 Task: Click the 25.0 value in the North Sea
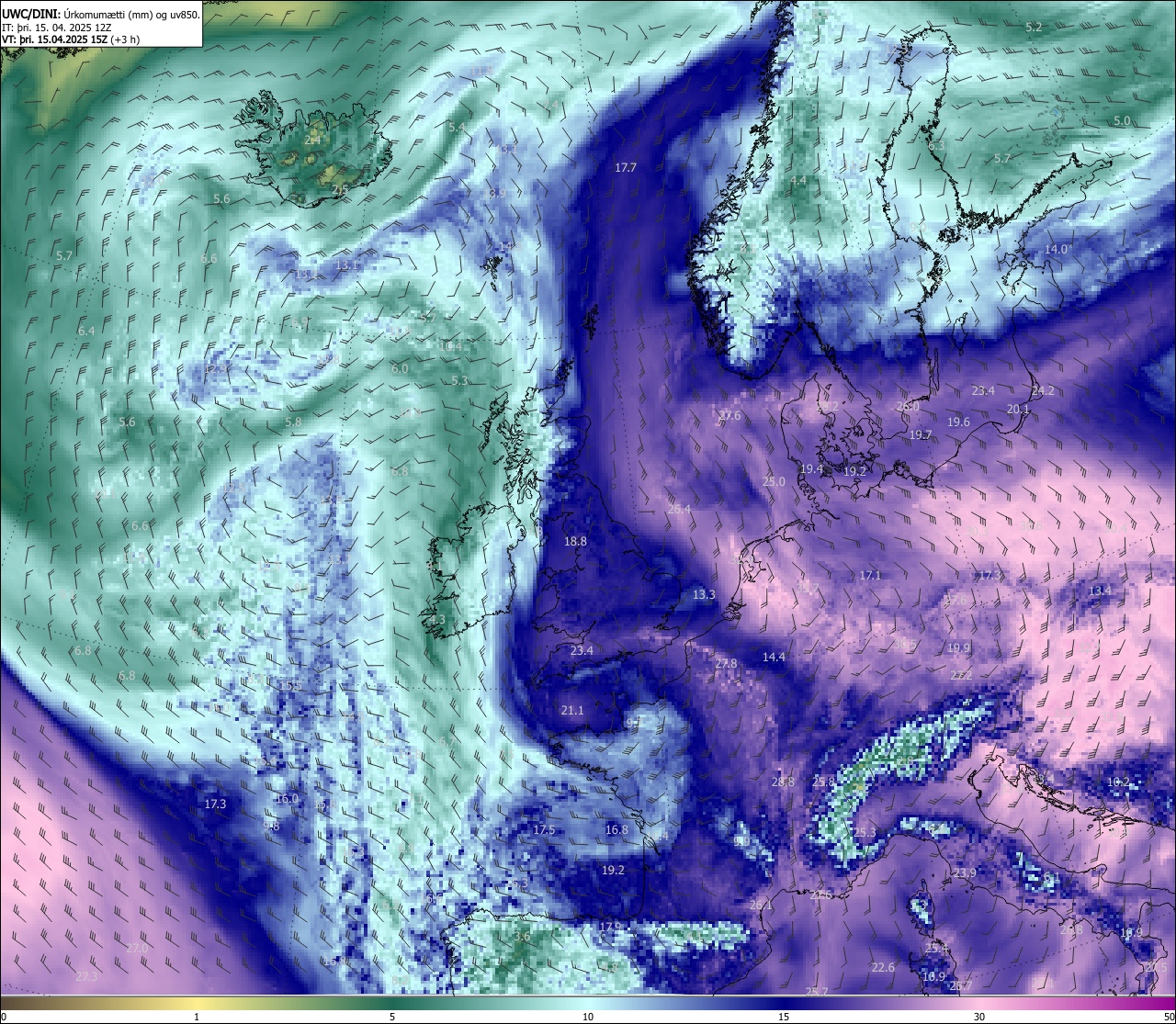(774, 481)
